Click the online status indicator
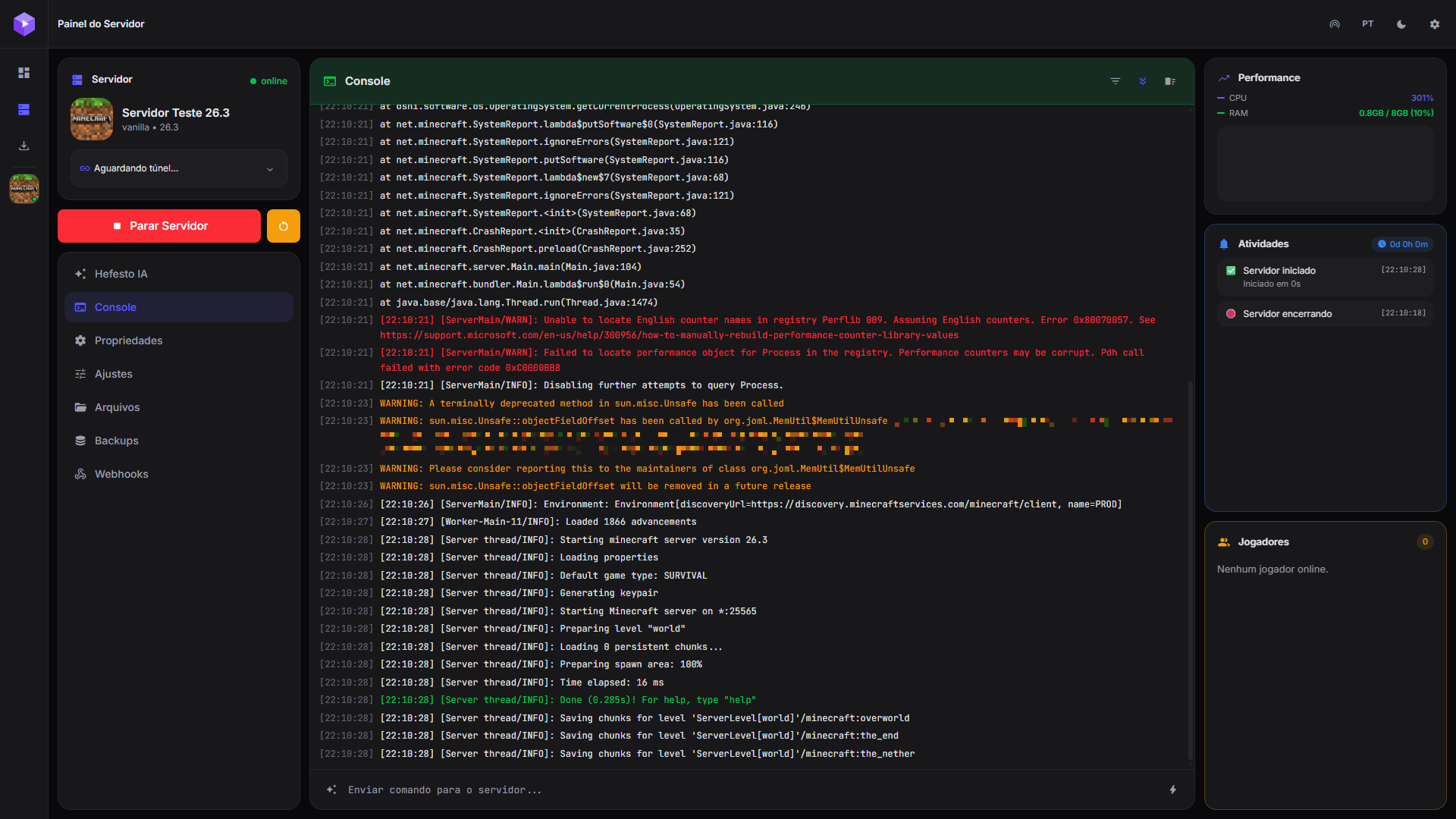The width and height of the screenshot is (1456, 819). (268, 81)
